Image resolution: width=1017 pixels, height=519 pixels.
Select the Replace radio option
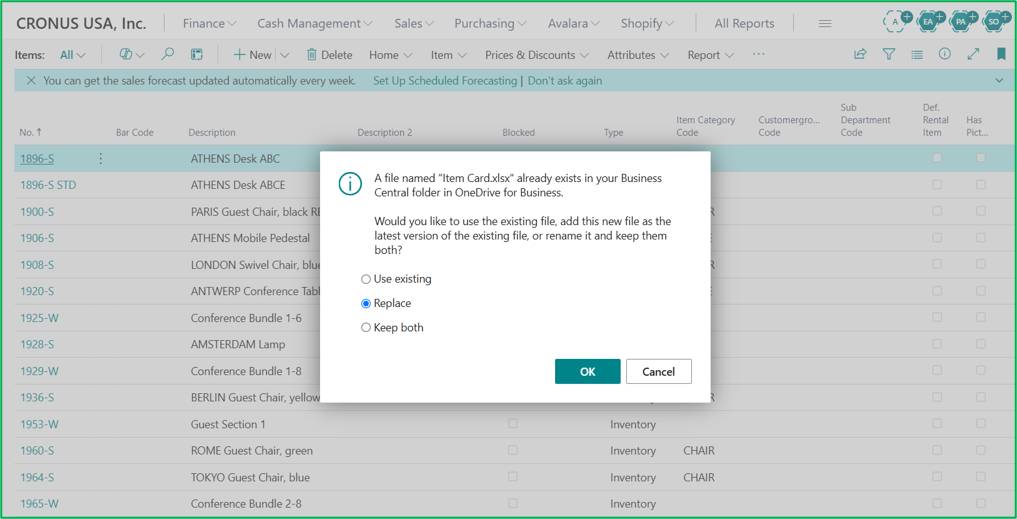click(x=366, y=303)
